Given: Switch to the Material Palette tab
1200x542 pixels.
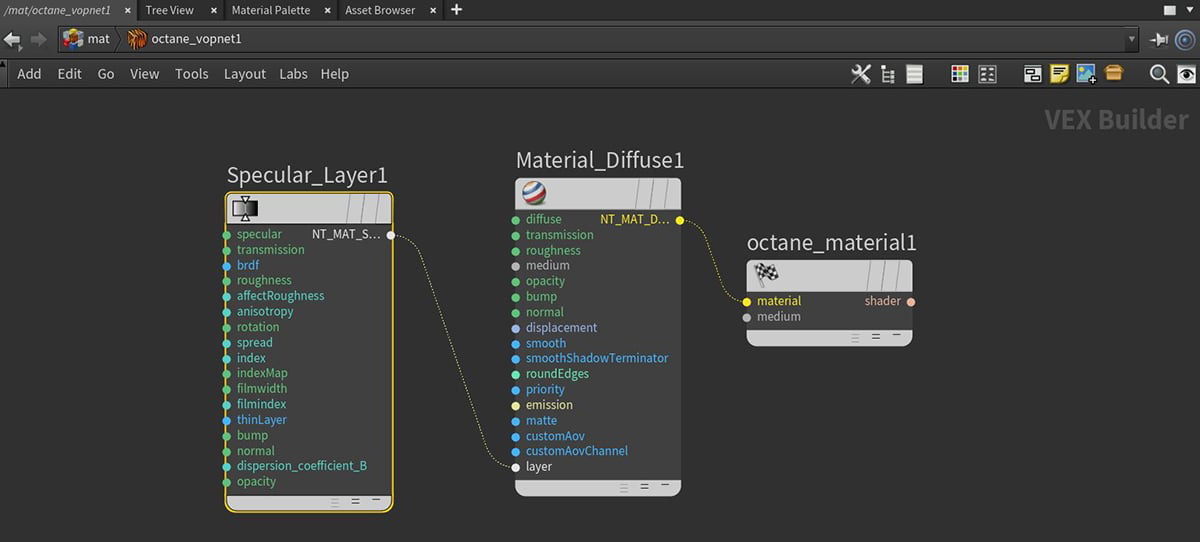Looking at the screenshot, I should coord(270,10).
